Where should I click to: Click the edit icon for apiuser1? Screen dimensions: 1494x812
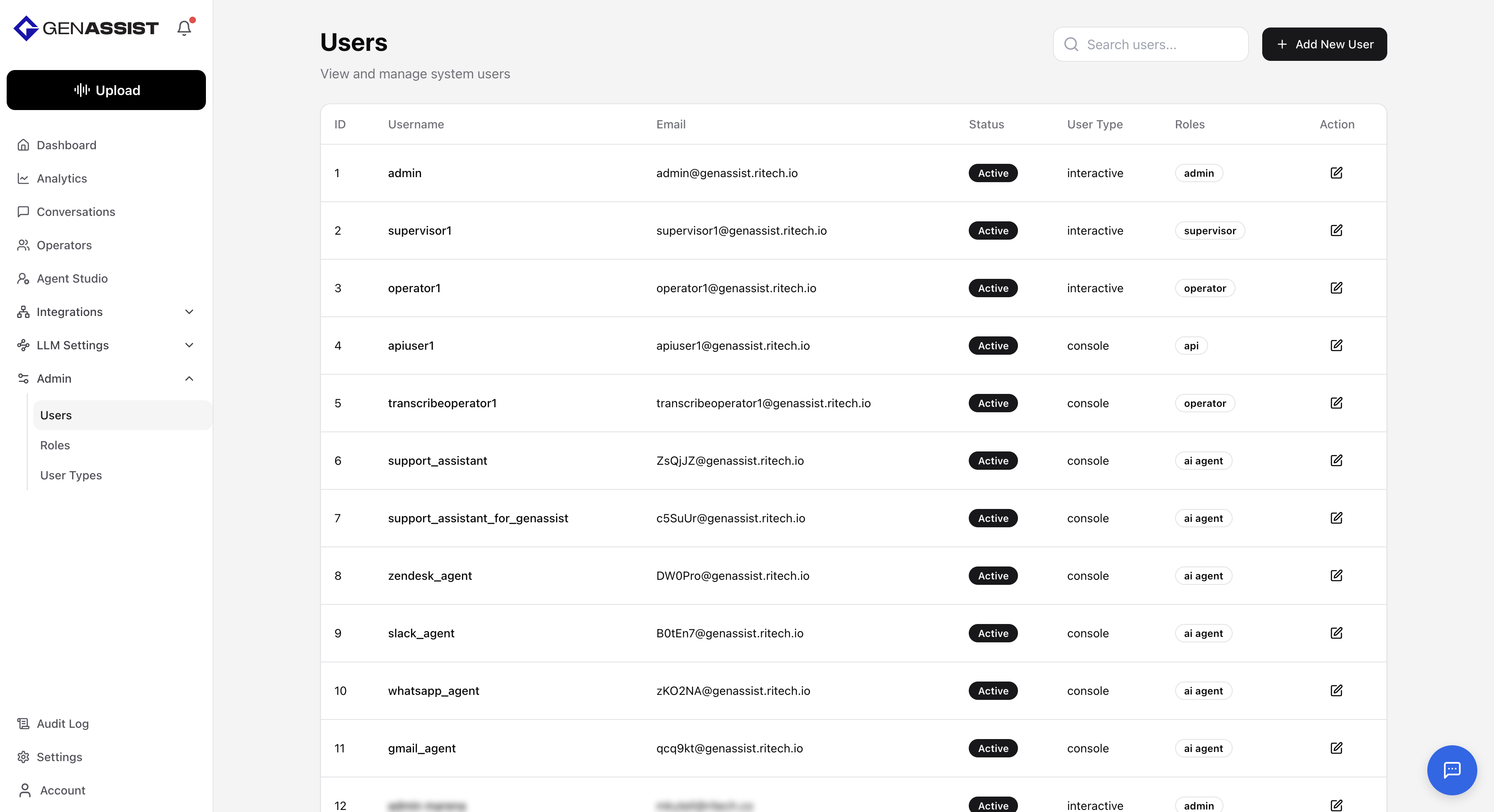[1336, 346]
